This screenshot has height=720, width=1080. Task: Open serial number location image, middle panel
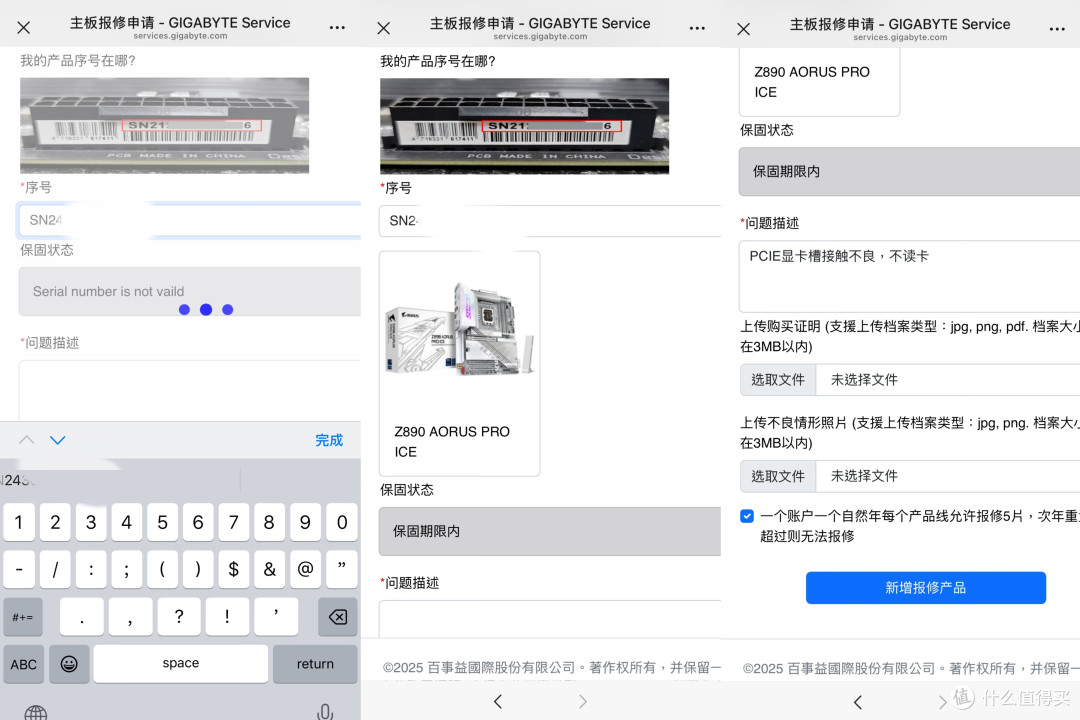pyautogui.click(x=524, y=126)
